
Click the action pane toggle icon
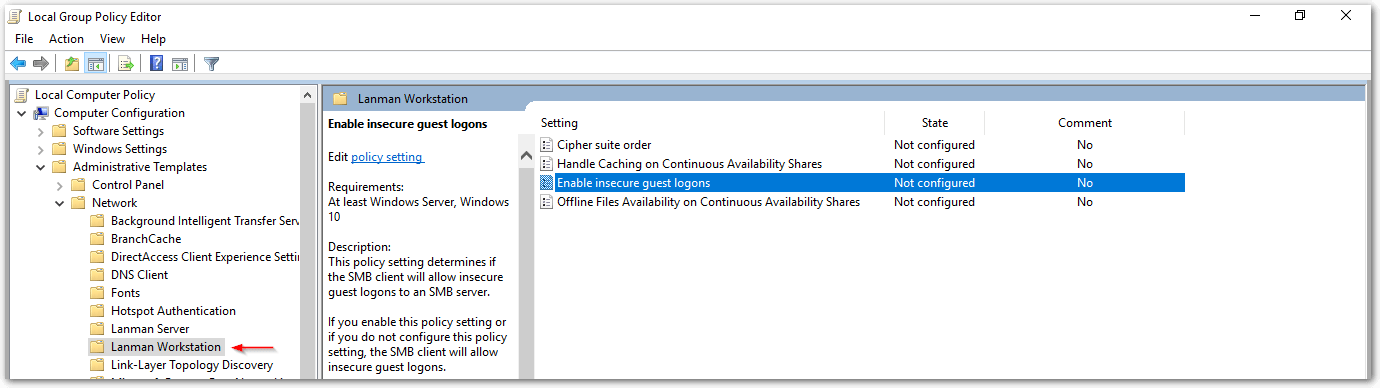coord(180,64)
